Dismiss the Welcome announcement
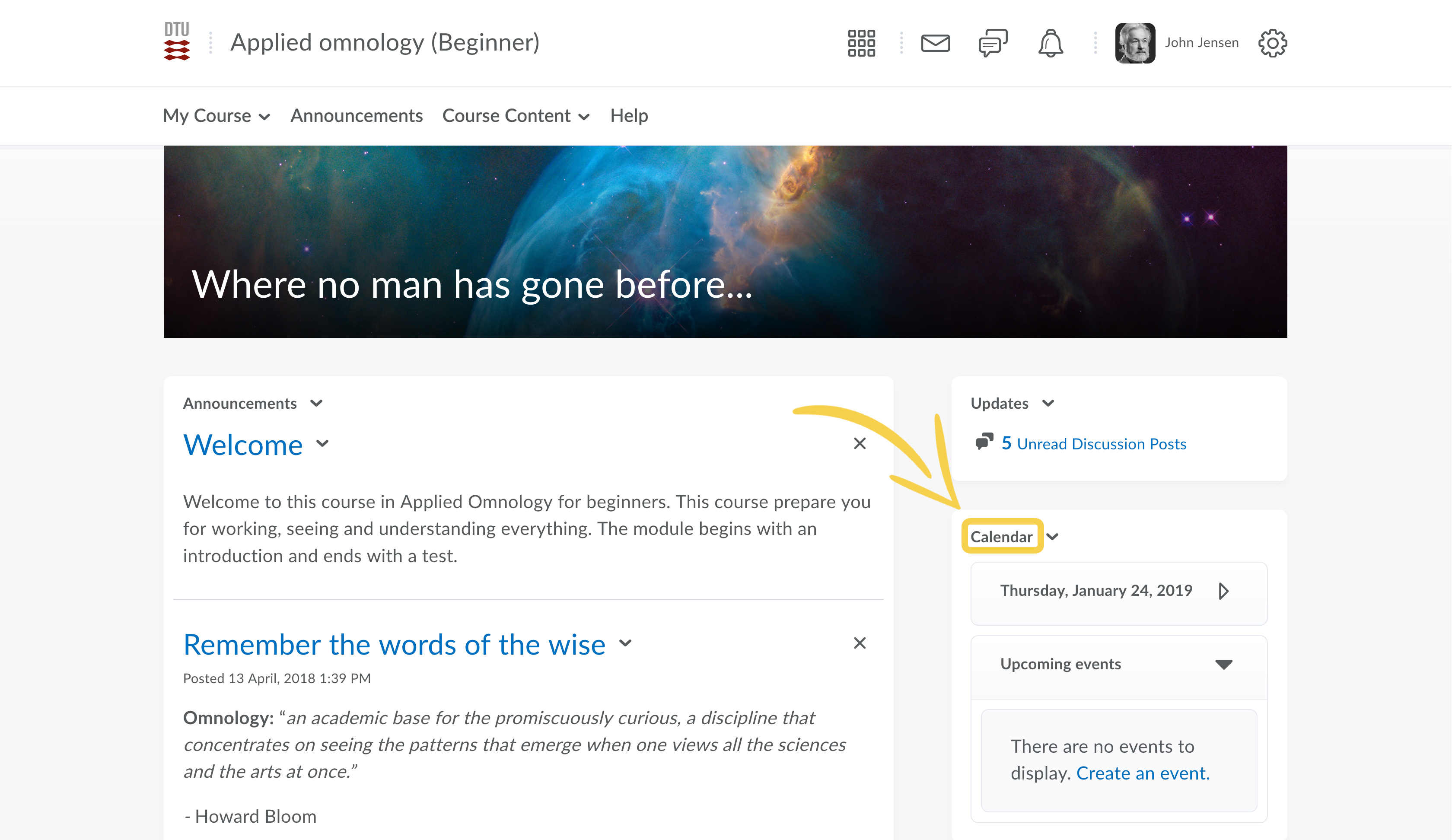 [859, 444]
